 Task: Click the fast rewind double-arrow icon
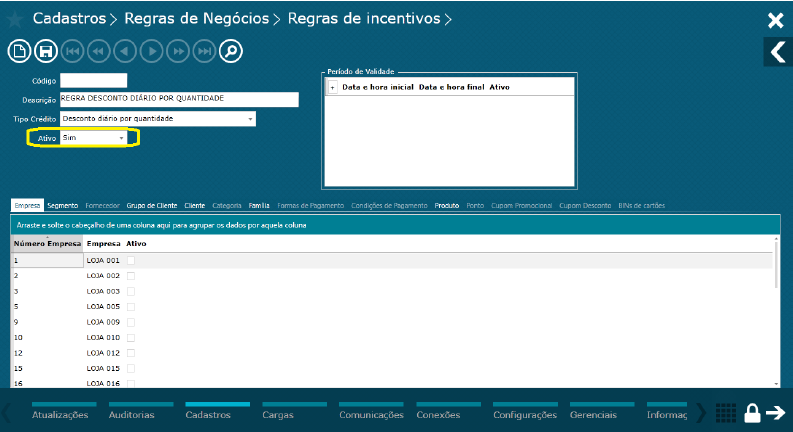pos(99,51)
